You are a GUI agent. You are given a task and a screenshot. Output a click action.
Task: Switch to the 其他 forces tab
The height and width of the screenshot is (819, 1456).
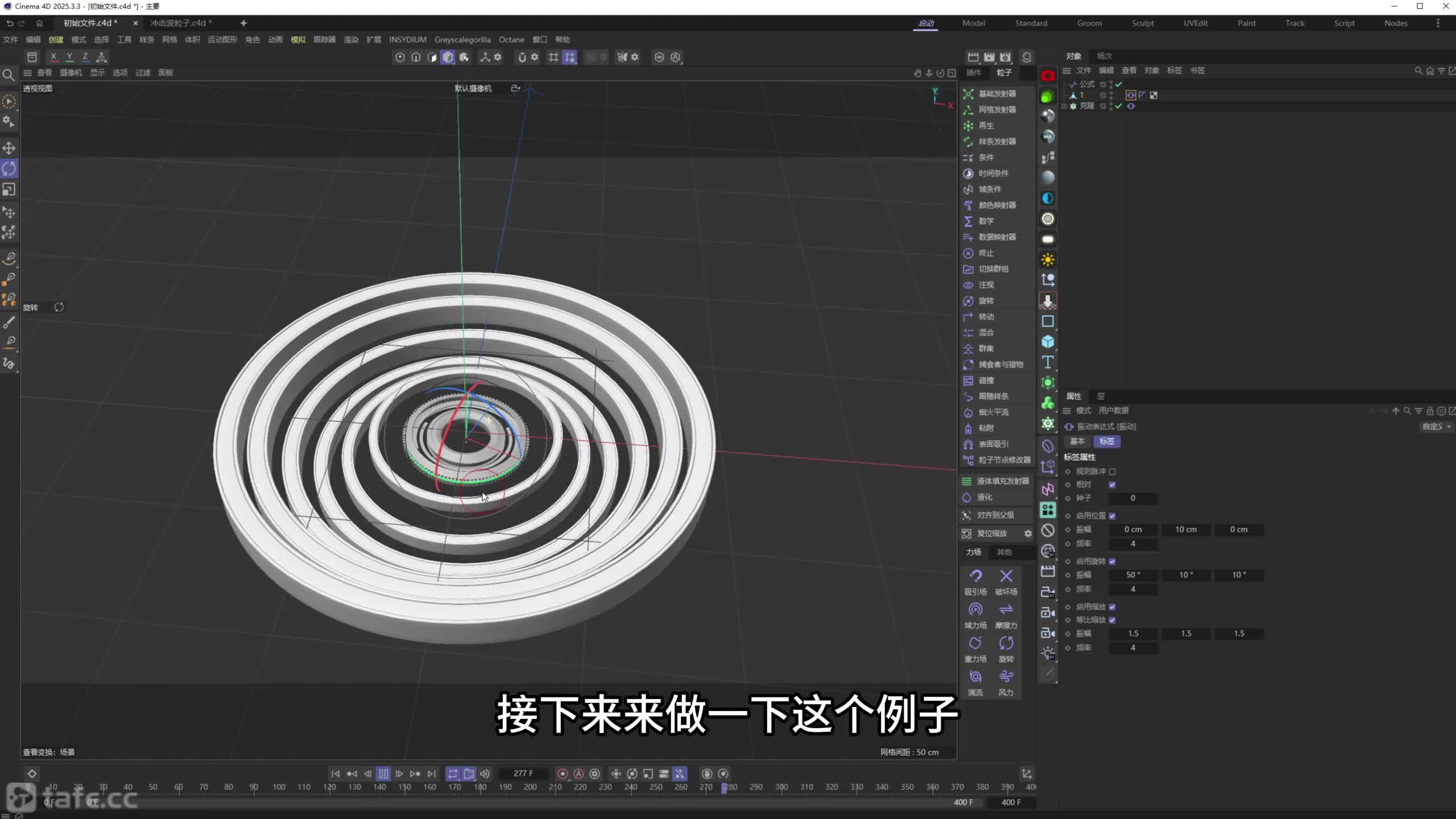click(1004, 552)
